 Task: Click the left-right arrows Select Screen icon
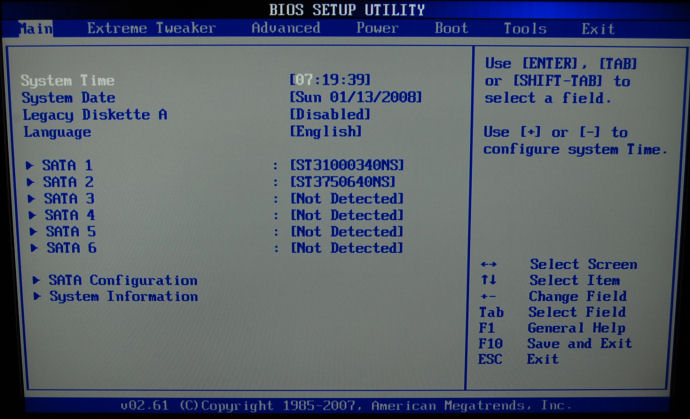click(488, 264)
